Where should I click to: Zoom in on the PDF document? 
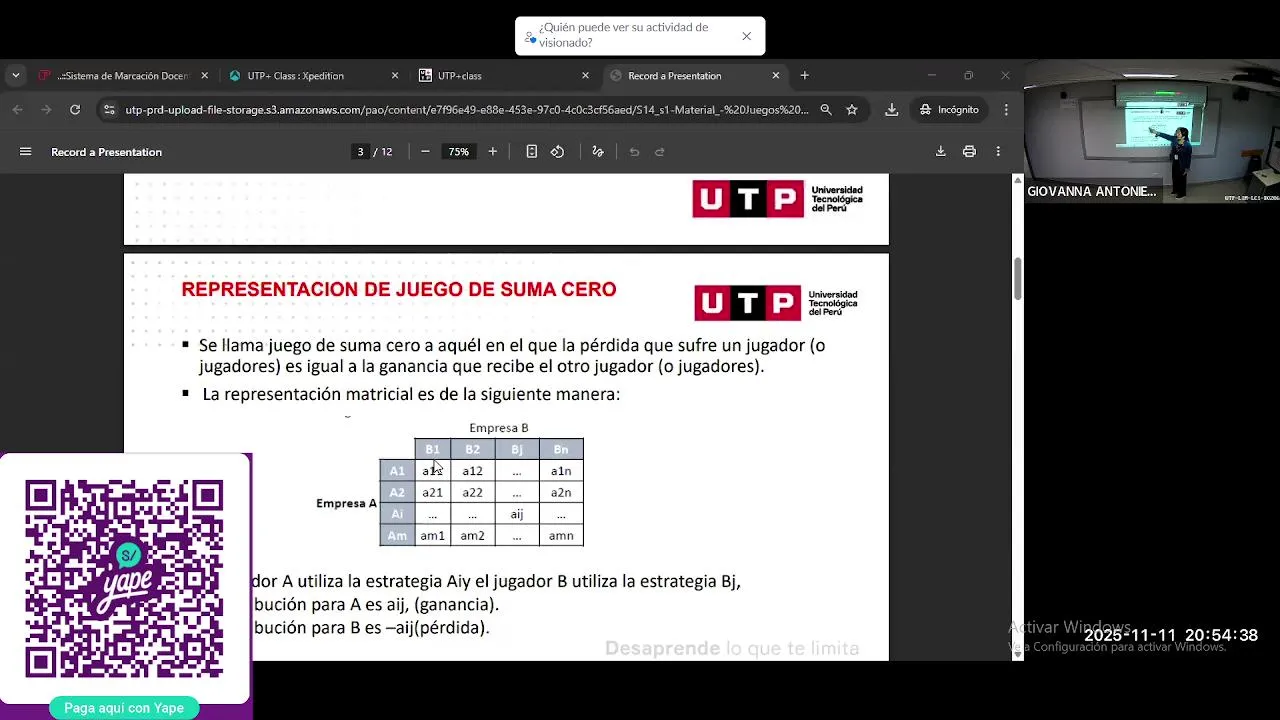click(x=492, y=152)
